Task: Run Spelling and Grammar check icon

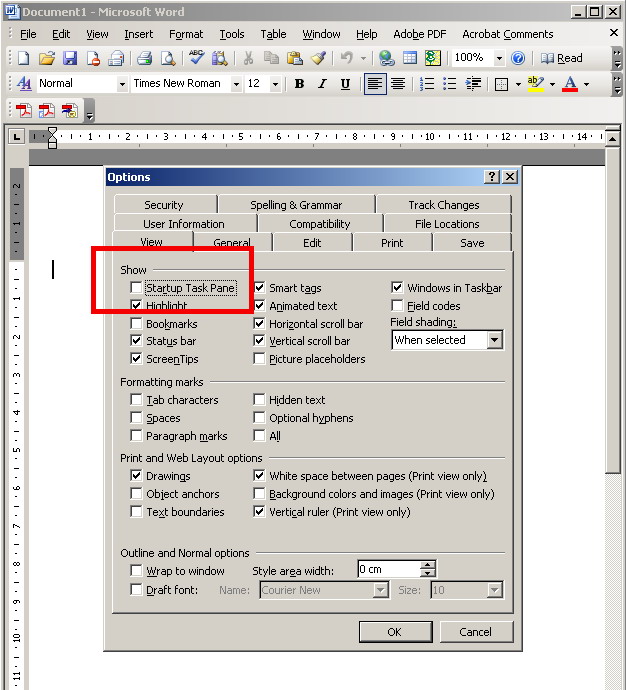Action: pyautogui.click(x=196, y=58)
